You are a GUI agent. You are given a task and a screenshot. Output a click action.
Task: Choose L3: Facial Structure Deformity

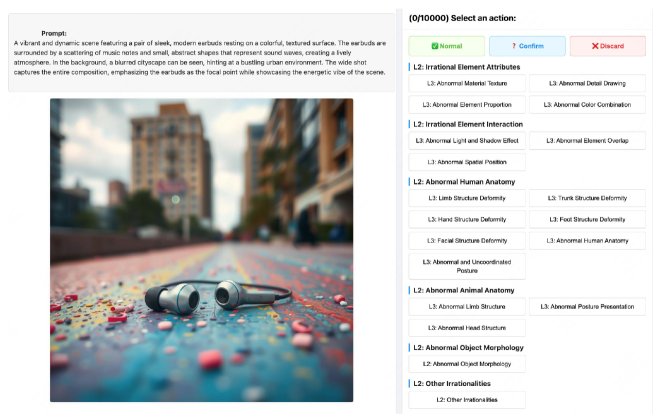pyautogui.click(x=467, y=241)
